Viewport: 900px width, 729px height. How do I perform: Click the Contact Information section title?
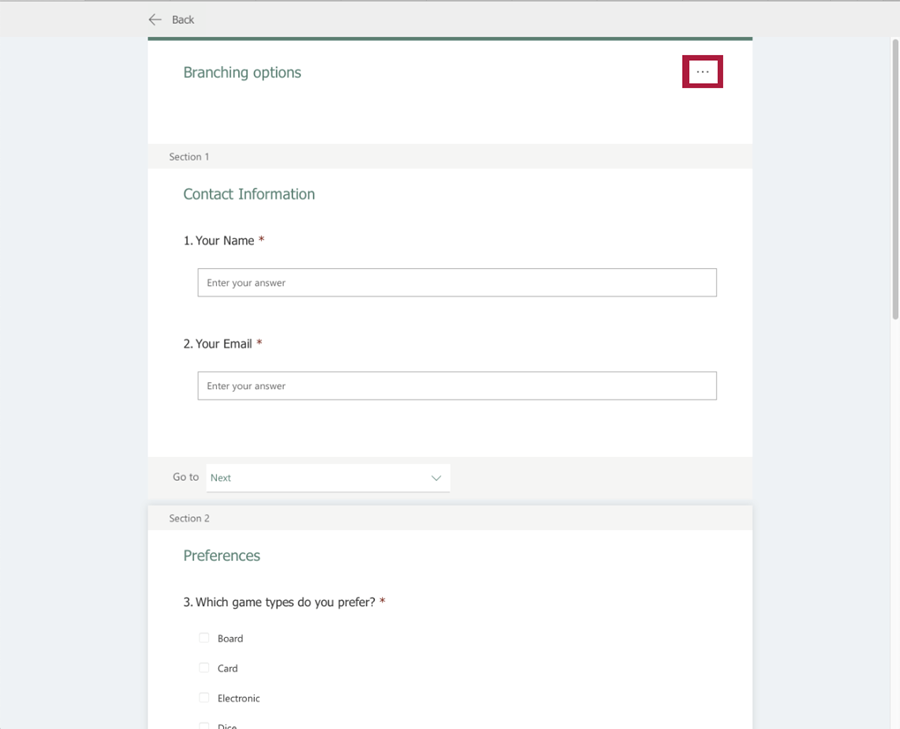pos(249,194)
